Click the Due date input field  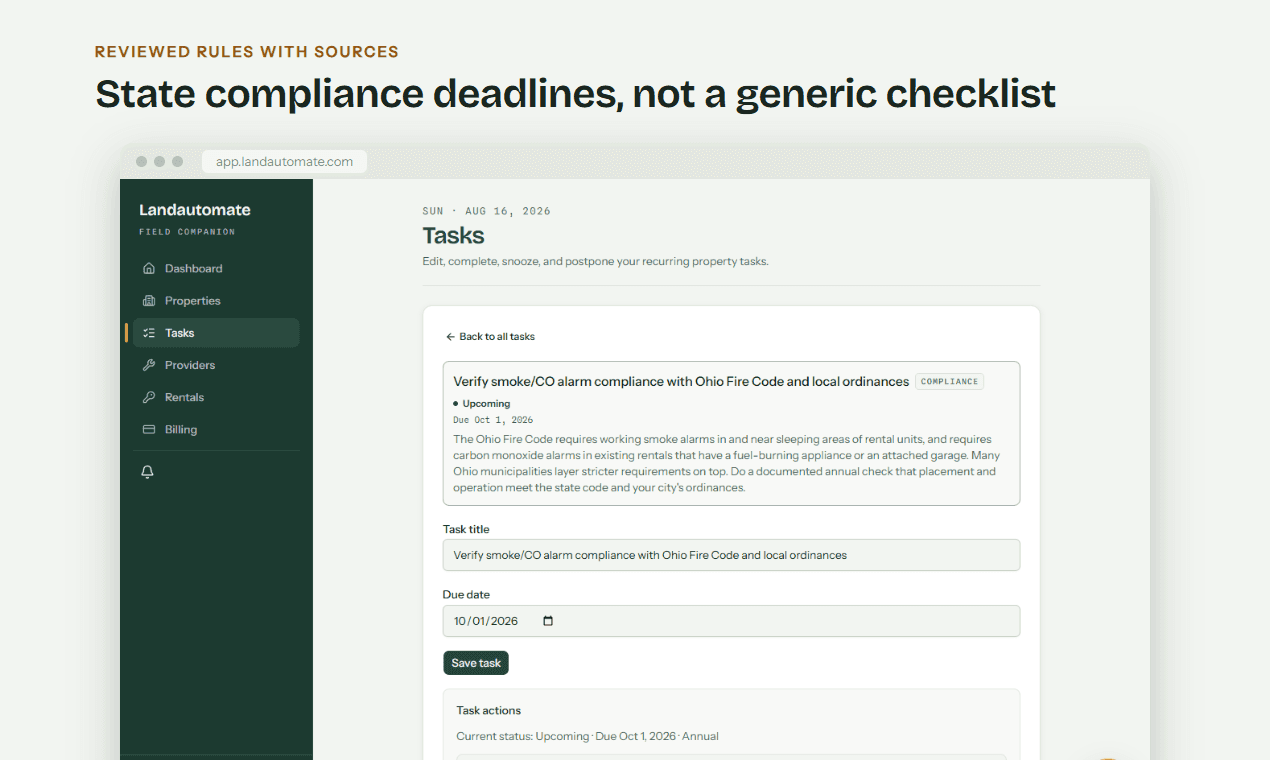click(x=731, y=621)
